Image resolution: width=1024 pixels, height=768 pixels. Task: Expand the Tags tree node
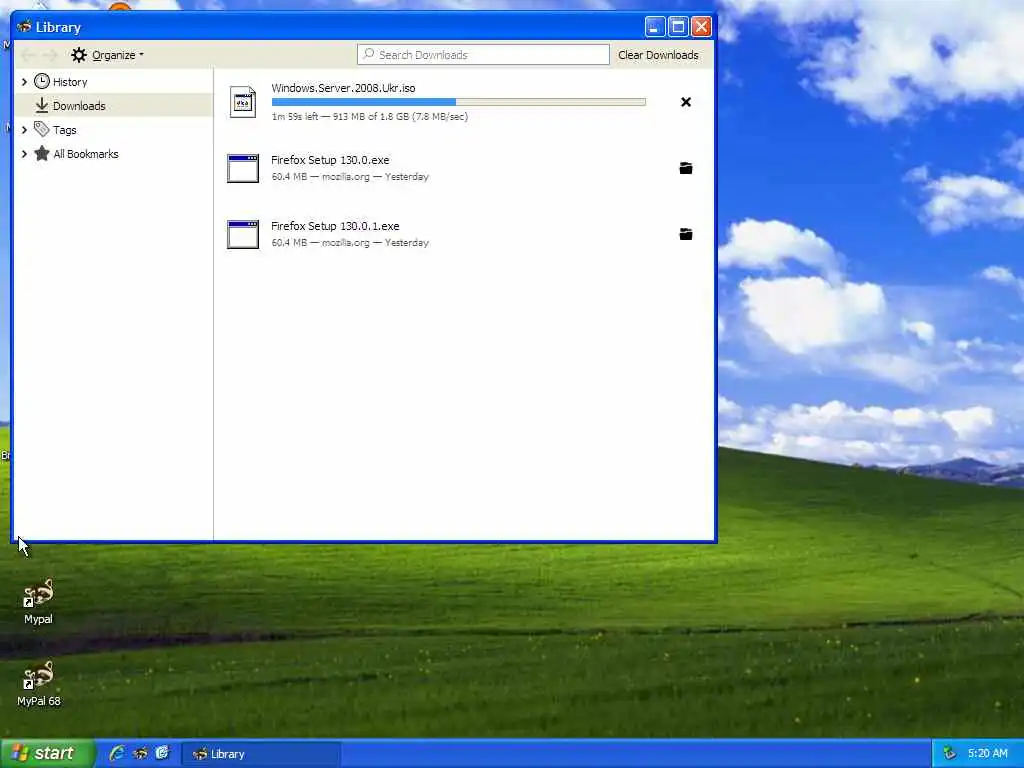(x=24, y=130)
